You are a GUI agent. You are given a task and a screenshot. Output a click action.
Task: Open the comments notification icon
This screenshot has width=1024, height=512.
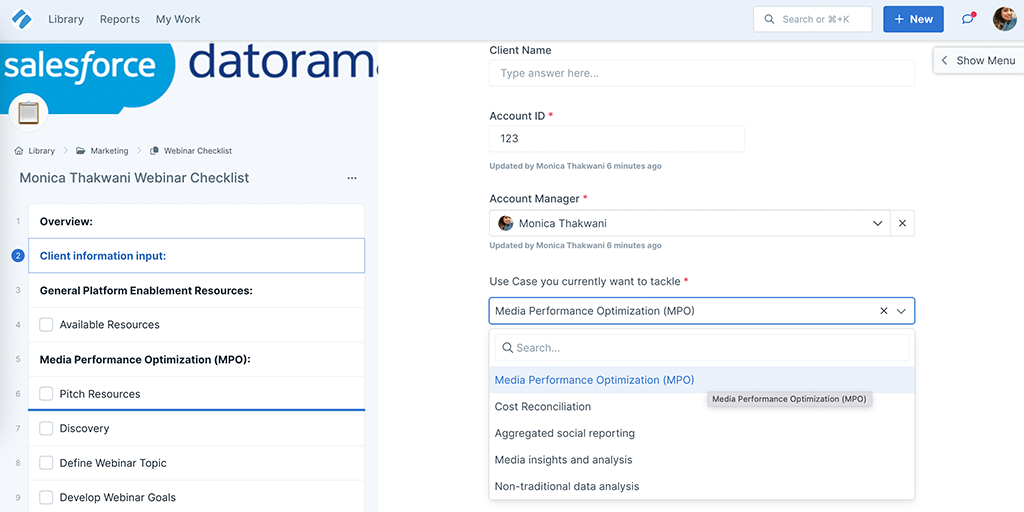click(968, 19)
